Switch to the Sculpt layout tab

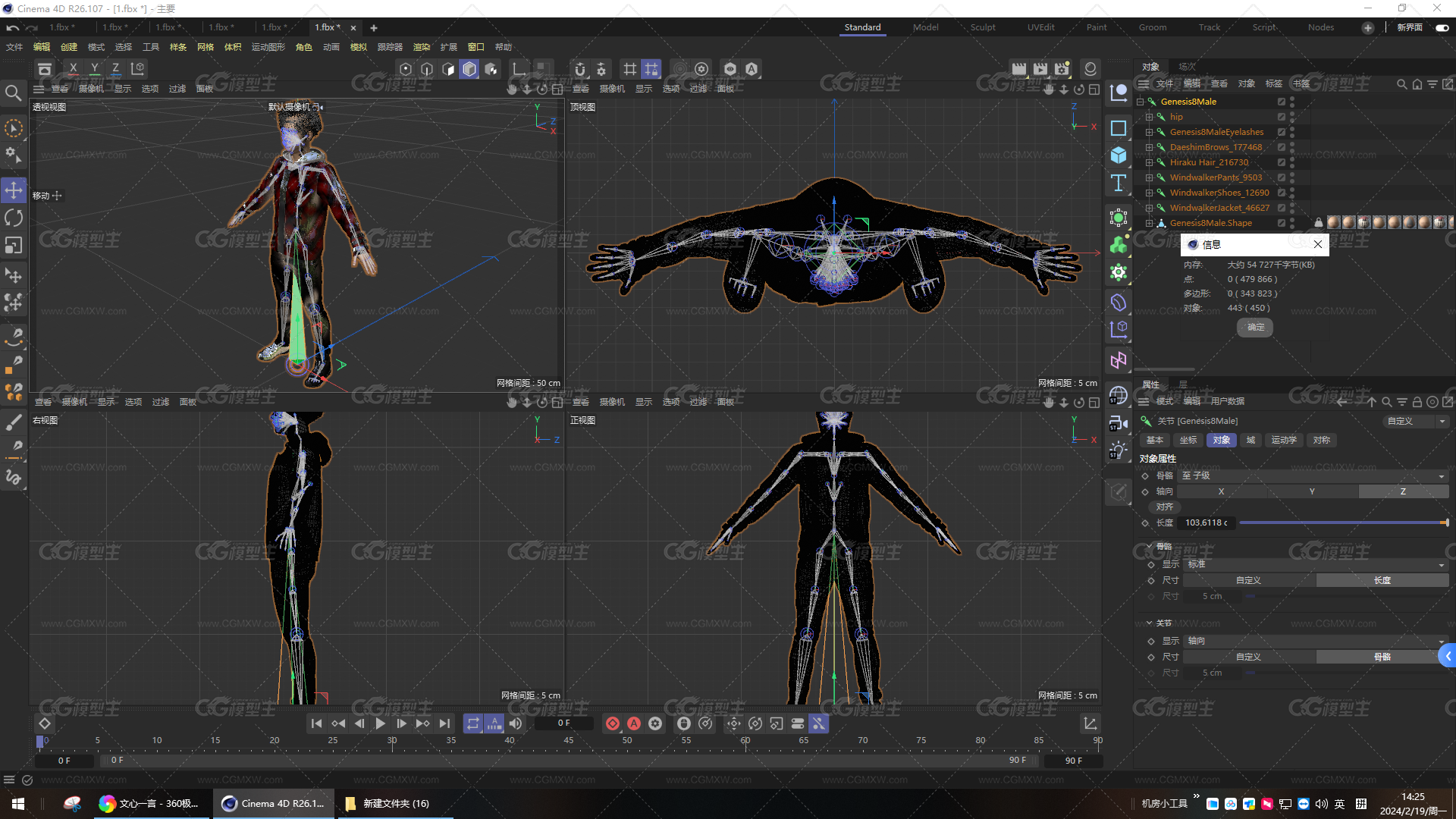tap(983, 27)
